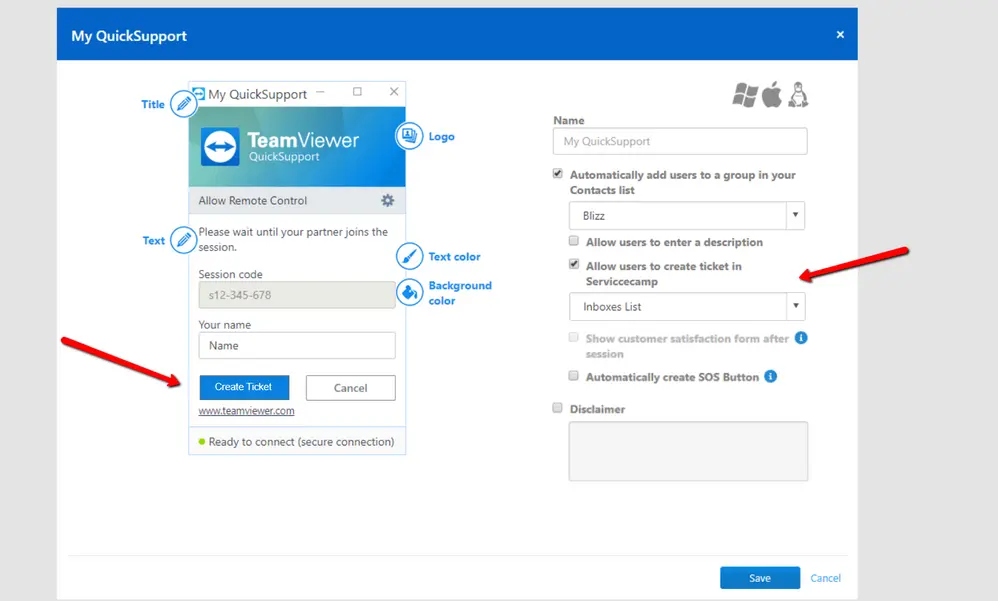Enable Allow users to enter a description
The height and width of the screenshot is (601, 998).
point(573,241)
